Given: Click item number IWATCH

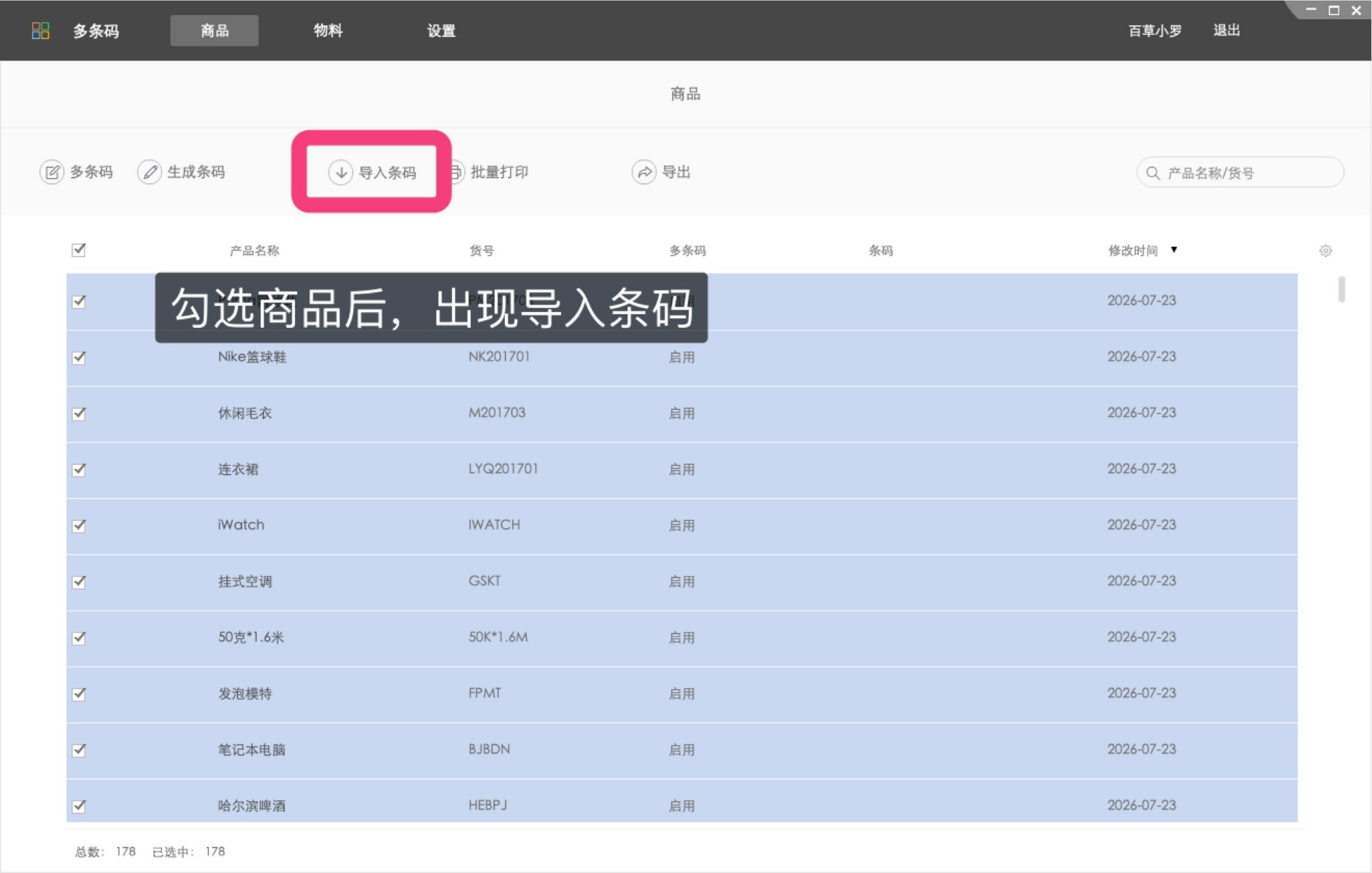Looking at the screenshot, I should 494,525.
